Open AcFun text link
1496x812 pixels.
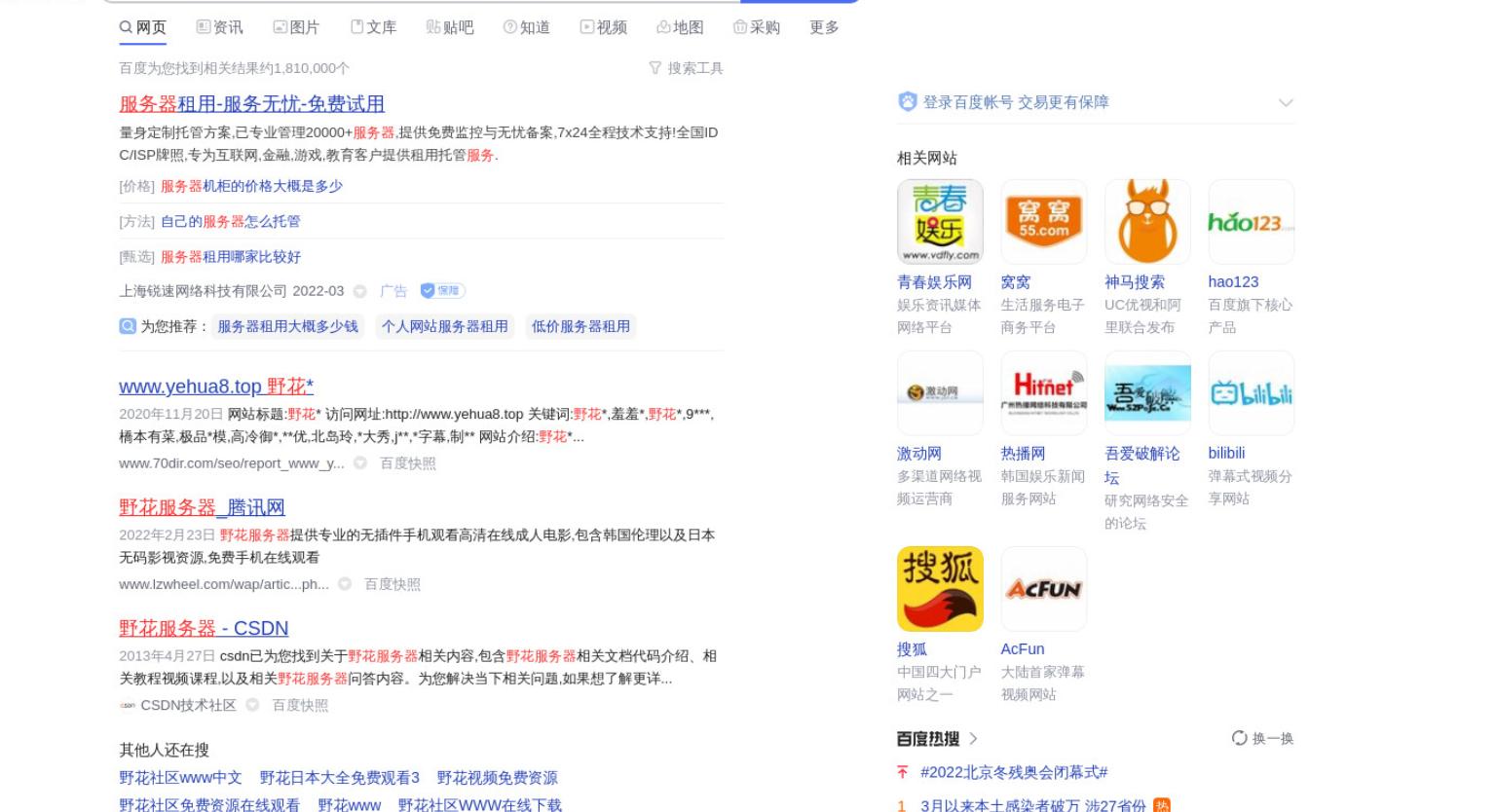click(x=1022, y=648)
